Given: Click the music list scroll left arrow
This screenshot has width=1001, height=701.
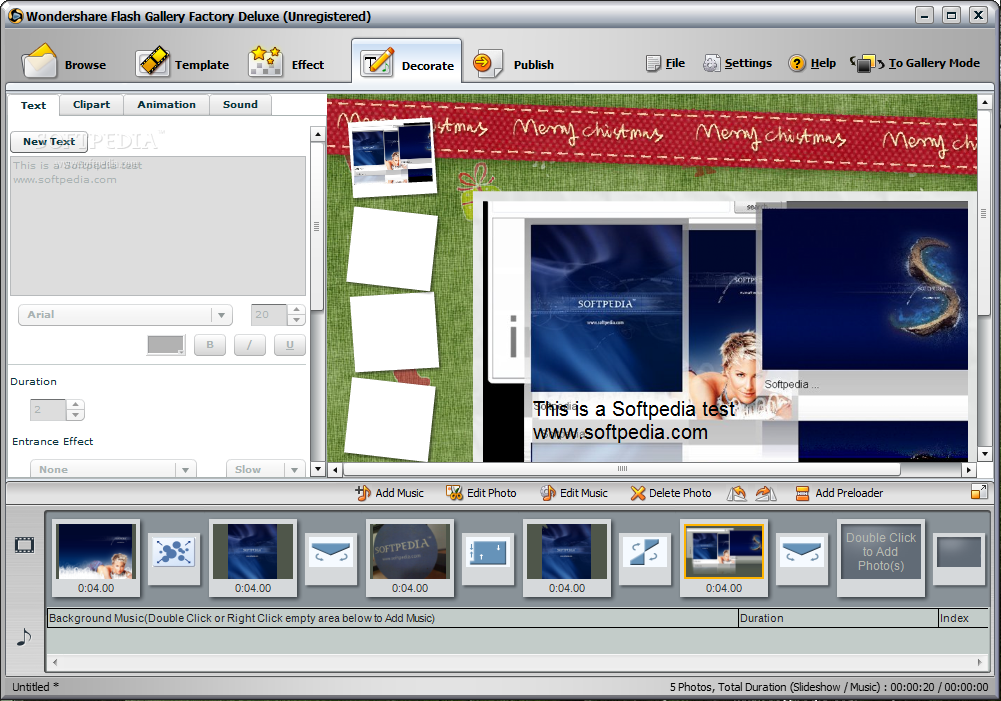Looking at the screenshot, I should (x=55, y=662).
